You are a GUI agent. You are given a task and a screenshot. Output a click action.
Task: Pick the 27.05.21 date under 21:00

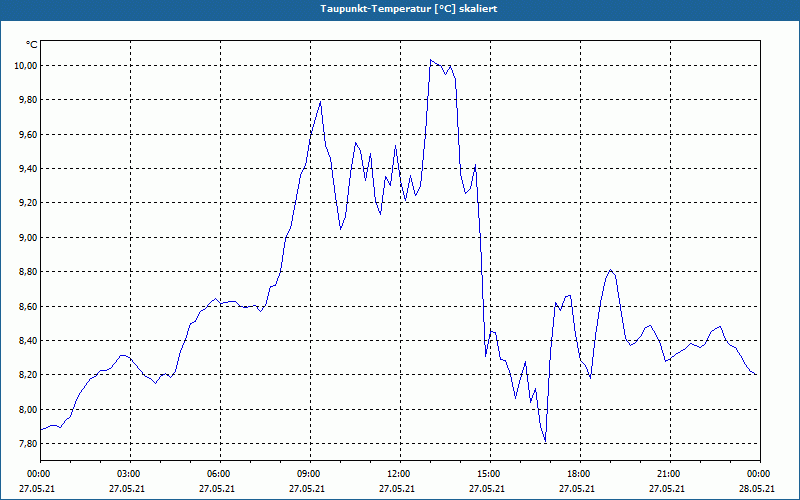coord(666,488)
